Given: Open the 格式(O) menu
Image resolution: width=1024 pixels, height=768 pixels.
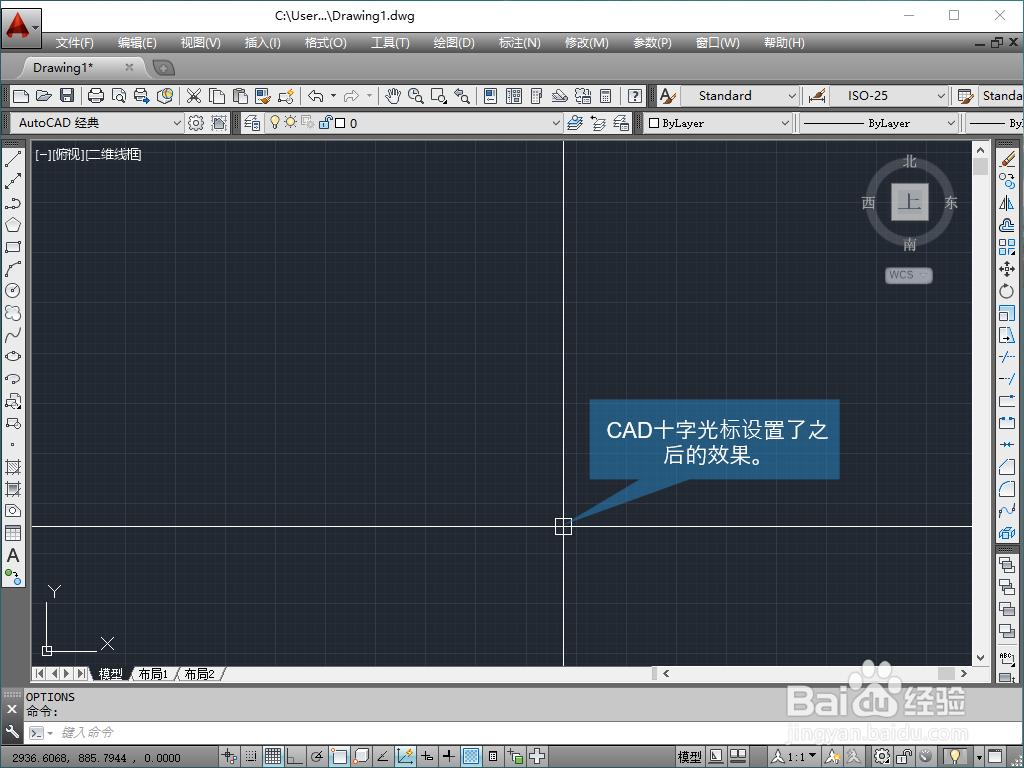Looking at the screenshot, I should (x=325, y=43).
